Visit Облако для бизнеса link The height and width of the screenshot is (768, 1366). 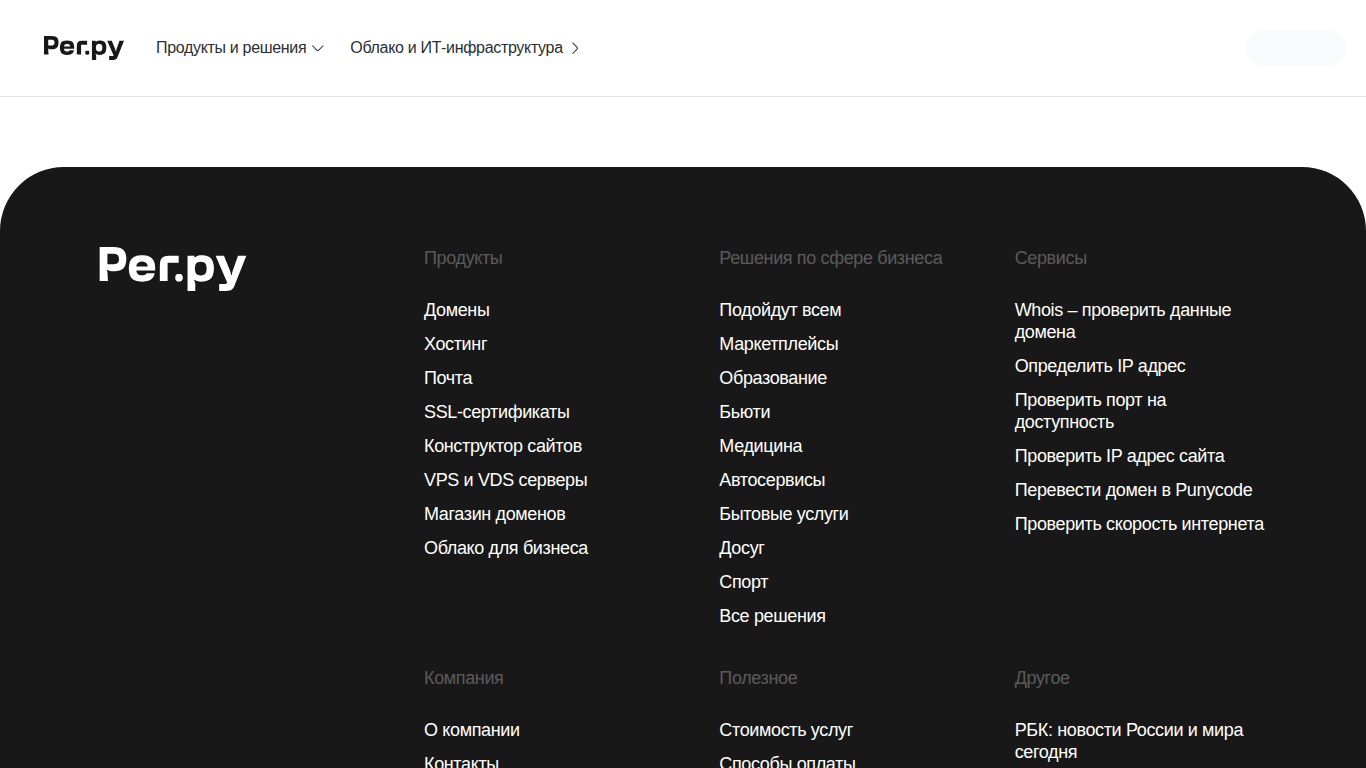tap(506, 548)
